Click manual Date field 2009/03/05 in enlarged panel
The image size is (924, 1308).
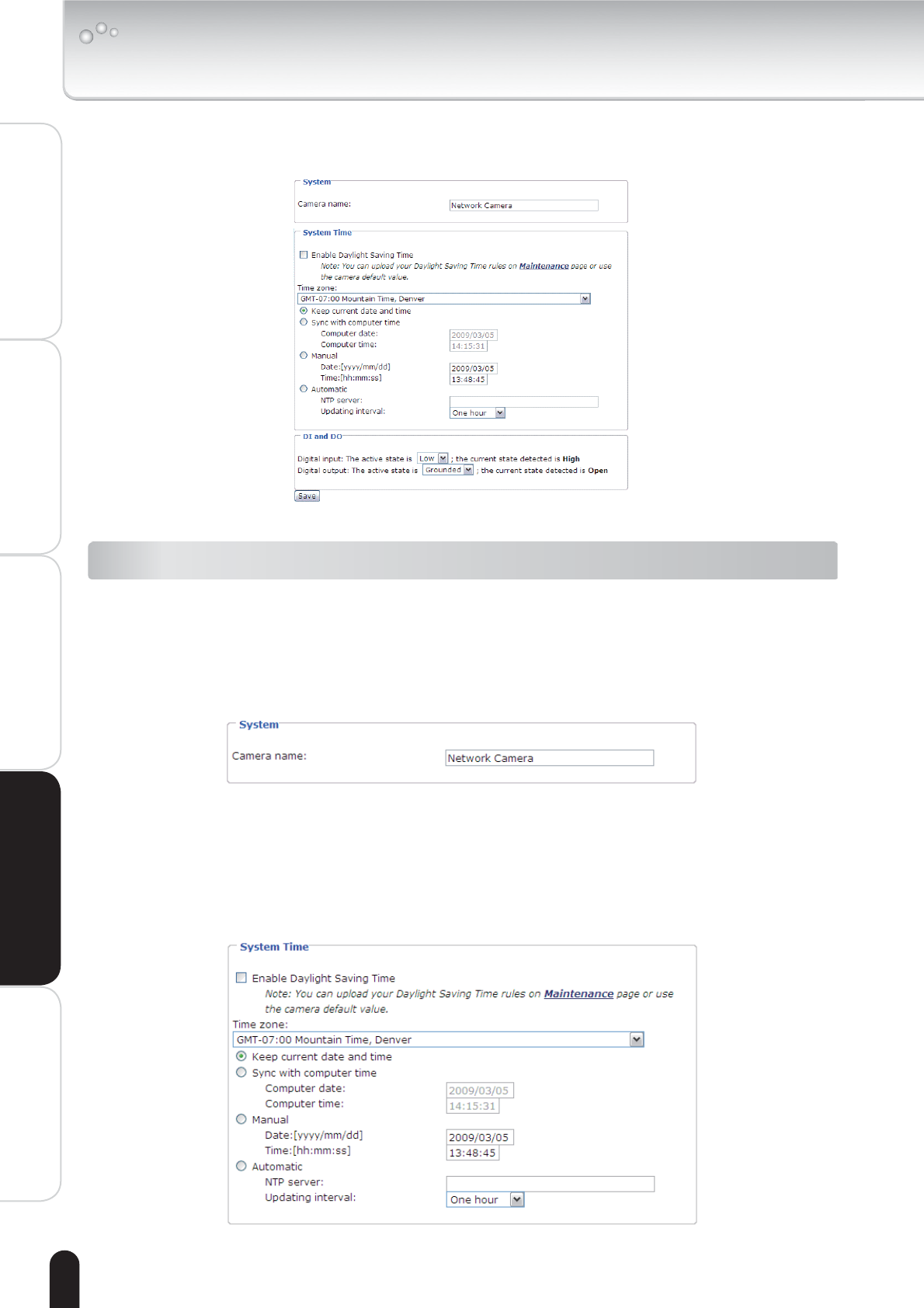[480, 1137]
